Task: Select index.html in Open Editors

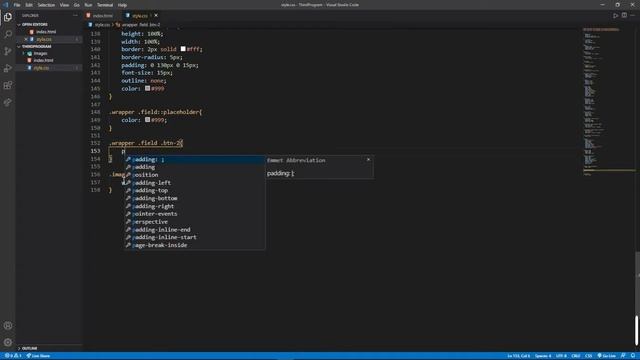Action: point(46,32)
